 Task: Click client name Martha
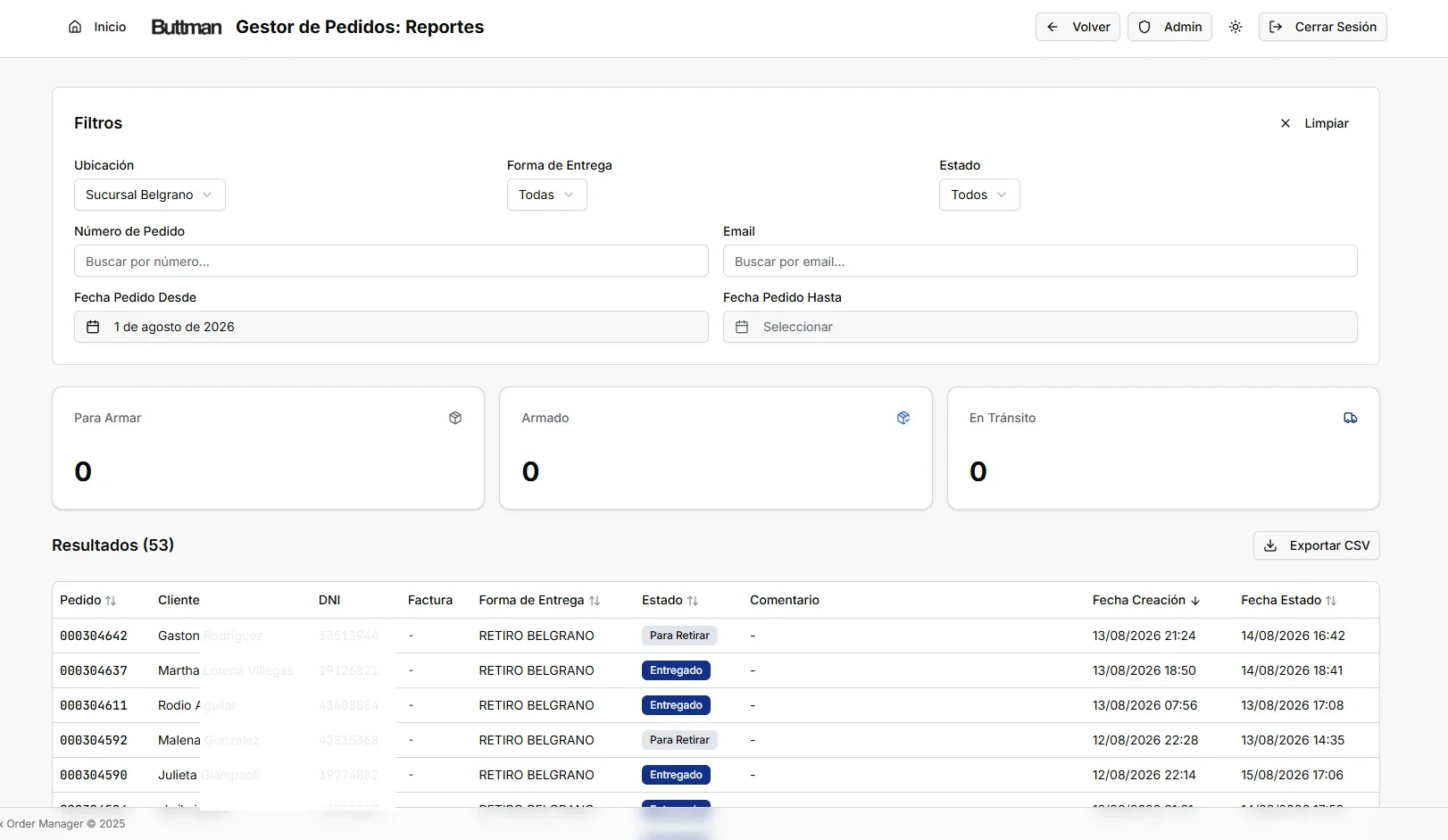pyautogui.click(x=179, y=670)
